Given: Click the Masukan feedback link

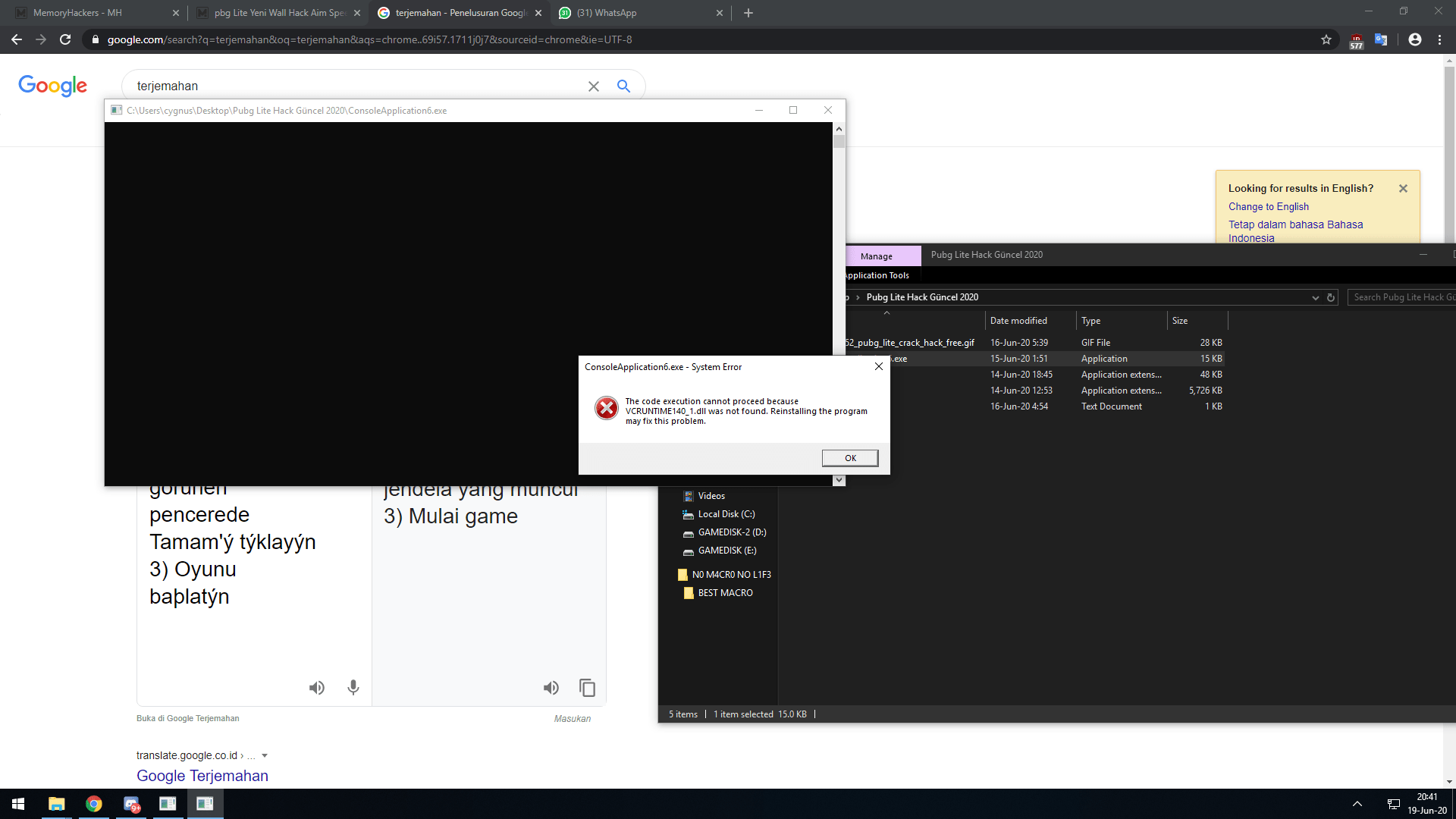Looking at the screenshot, I should 573,719.
